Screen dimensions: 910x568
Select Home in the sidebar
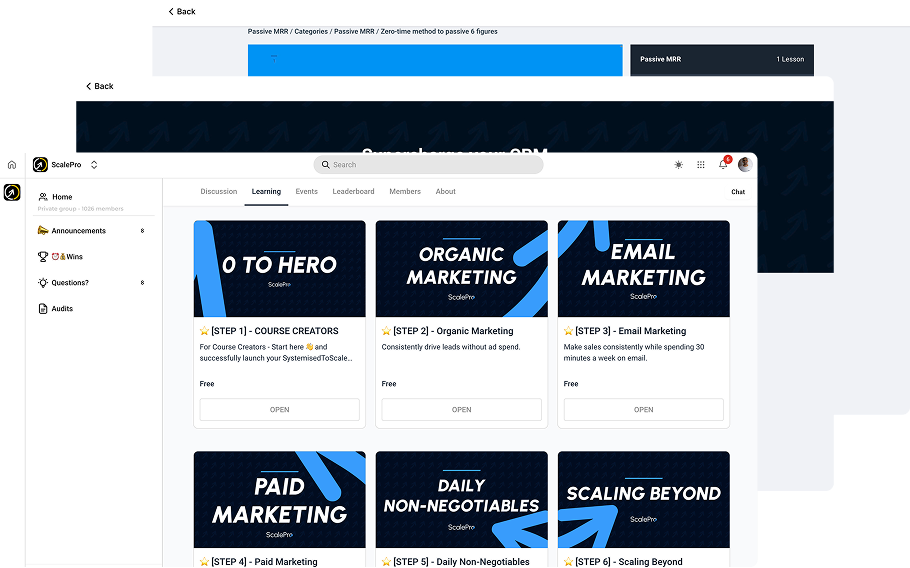62,197
